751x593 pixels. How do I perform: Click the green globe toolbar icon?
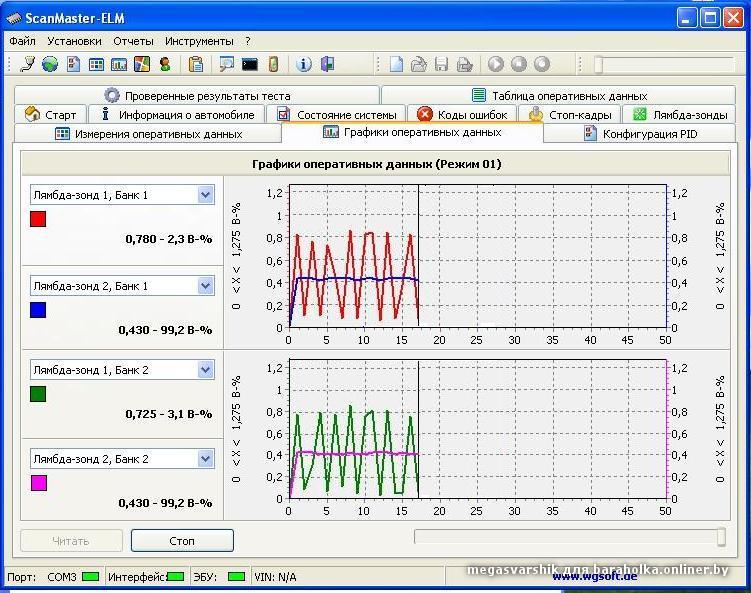[50, 64]
